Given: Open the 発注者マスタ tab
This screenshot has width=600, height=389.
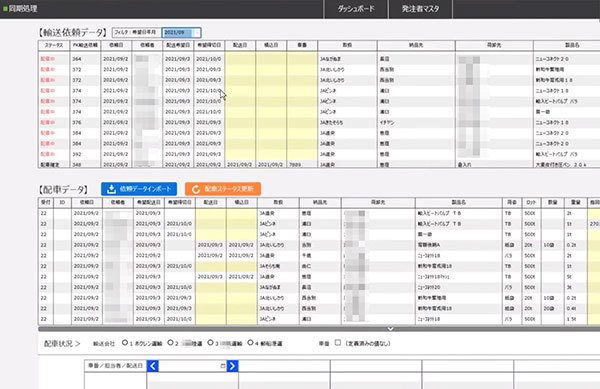Looking at the screenshot, I should pos(420,9).
